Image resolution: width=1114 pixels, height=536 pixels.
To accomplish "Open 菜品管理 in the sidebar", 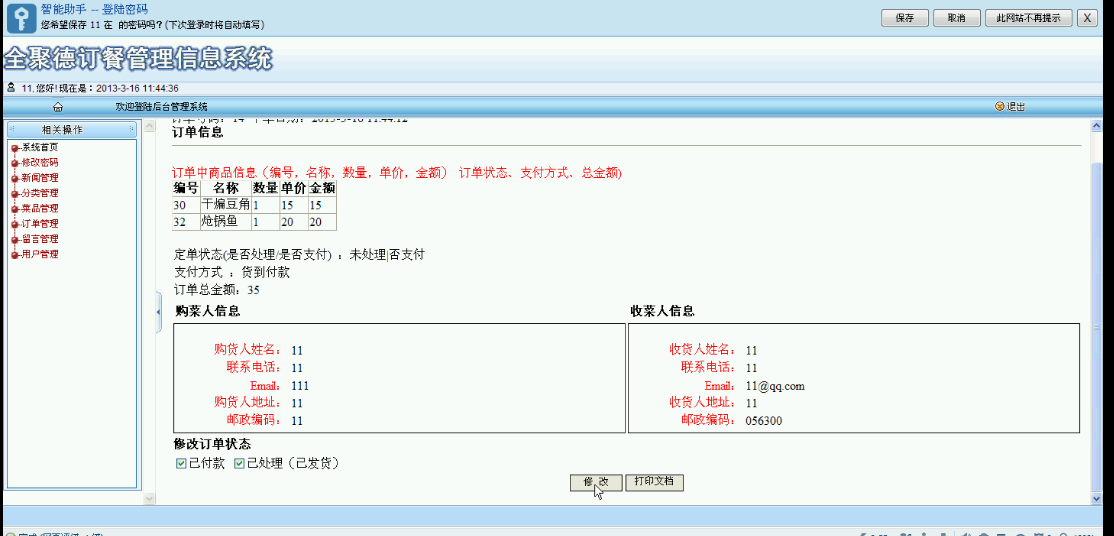I will click(x=40, y=208).
